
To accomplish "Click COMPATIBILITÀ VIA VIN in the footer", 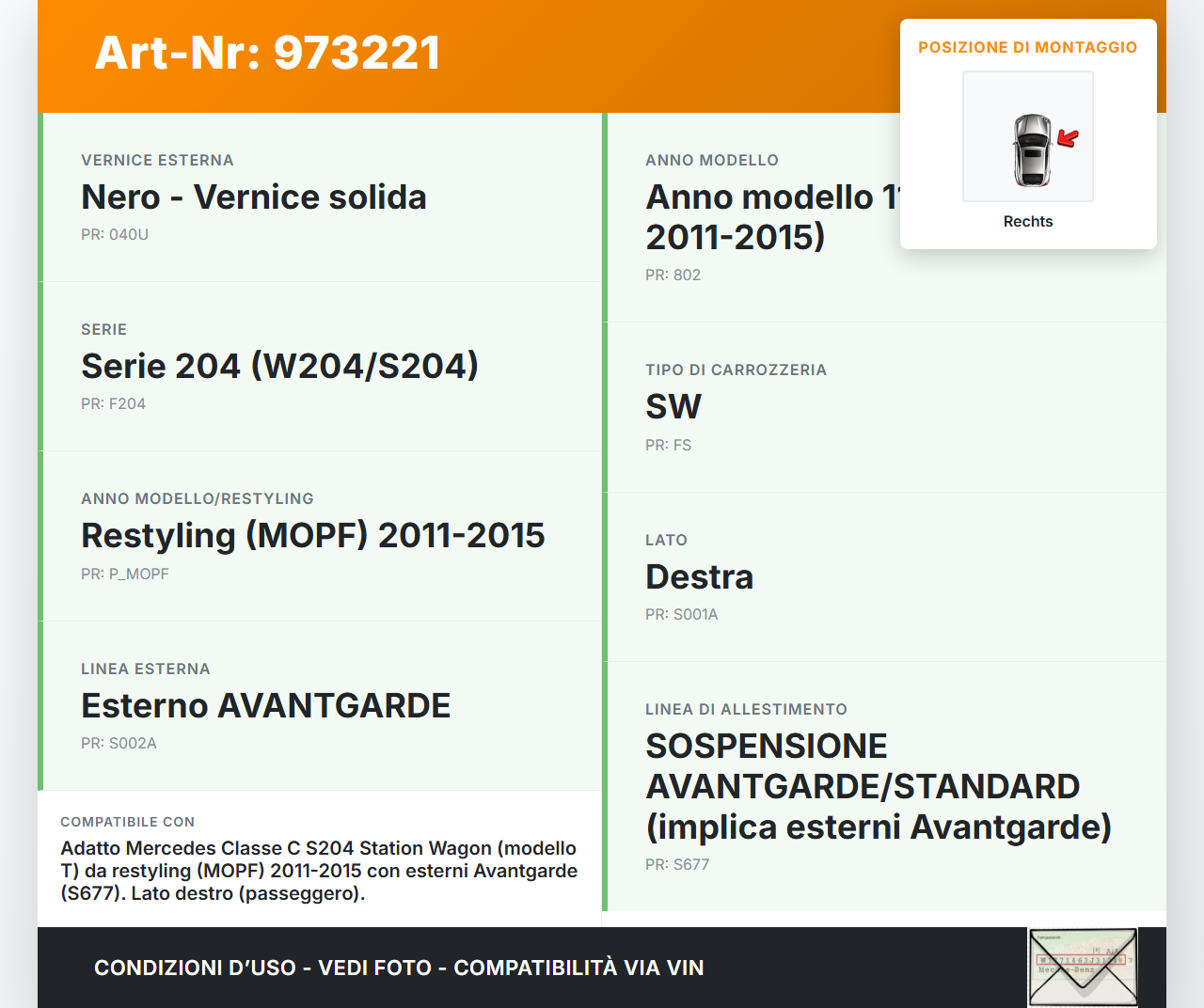I will [x=578, y=967].
